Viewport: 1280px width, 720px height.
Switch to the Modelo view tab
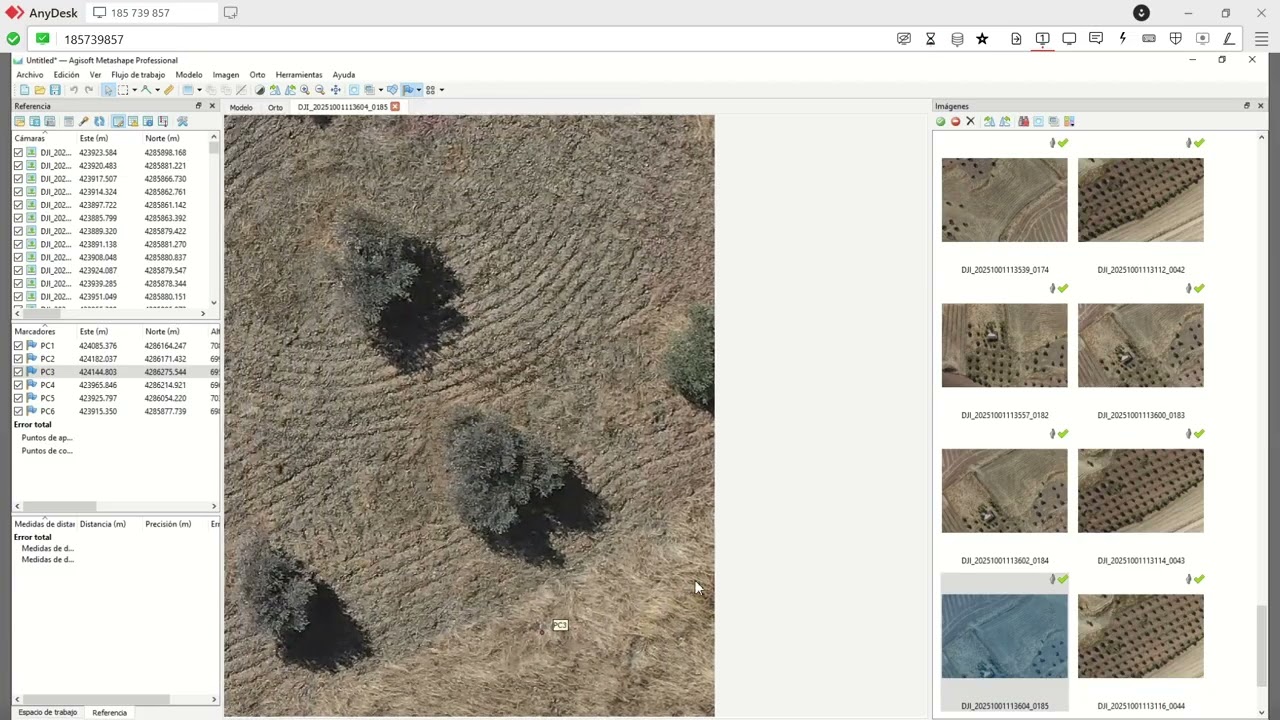click(x=241, y=107)
